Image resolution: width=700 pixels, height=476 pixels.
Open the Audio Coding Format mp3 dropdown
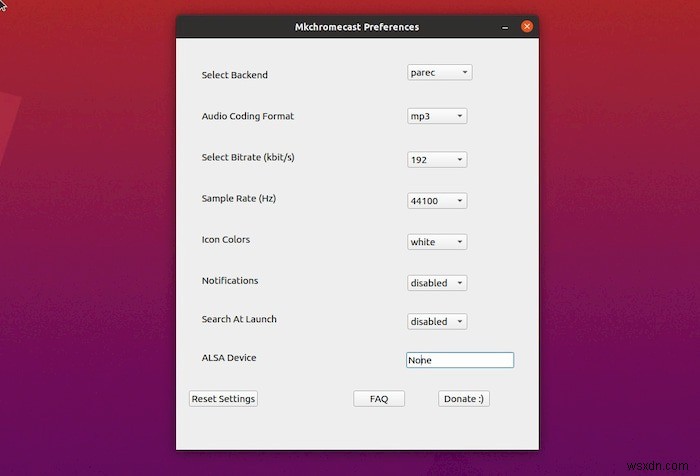[x=437, y=116]
